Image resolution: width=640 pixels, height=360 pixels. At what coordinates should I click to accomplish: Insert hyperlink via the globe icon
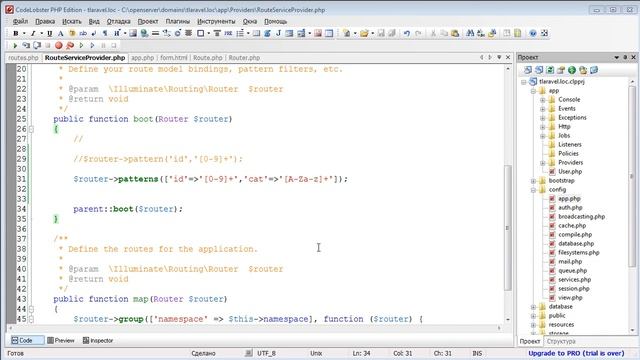point(144,33)
